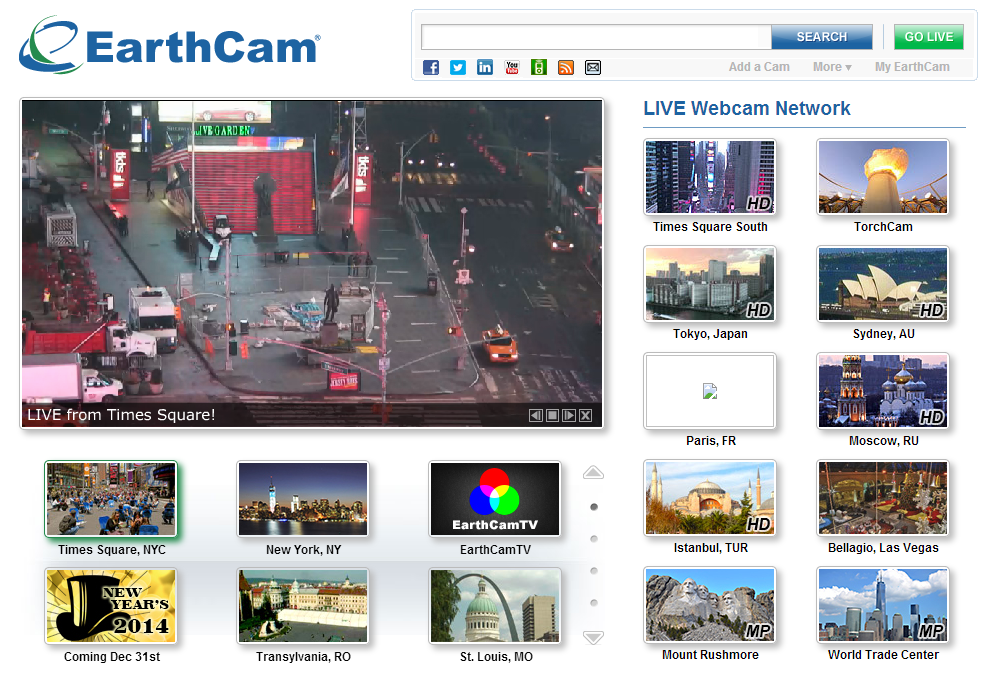Select the second carousel page dot
Viewport: 989px width, 678px height.
(594, 539)
